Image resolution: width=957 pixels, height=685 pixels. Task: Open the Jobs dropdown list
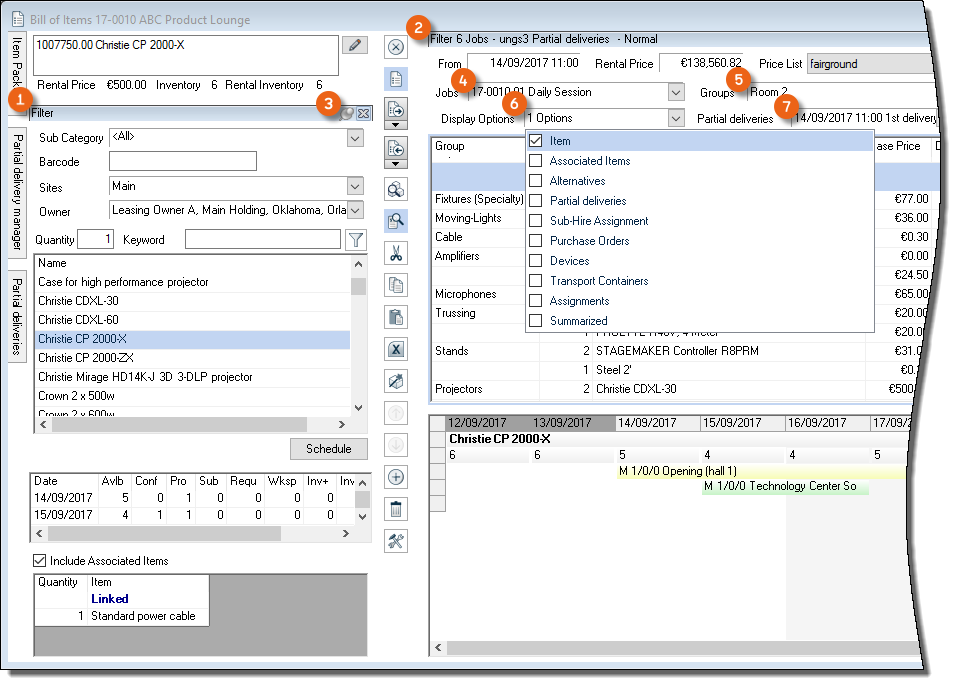tap(675, 93)
